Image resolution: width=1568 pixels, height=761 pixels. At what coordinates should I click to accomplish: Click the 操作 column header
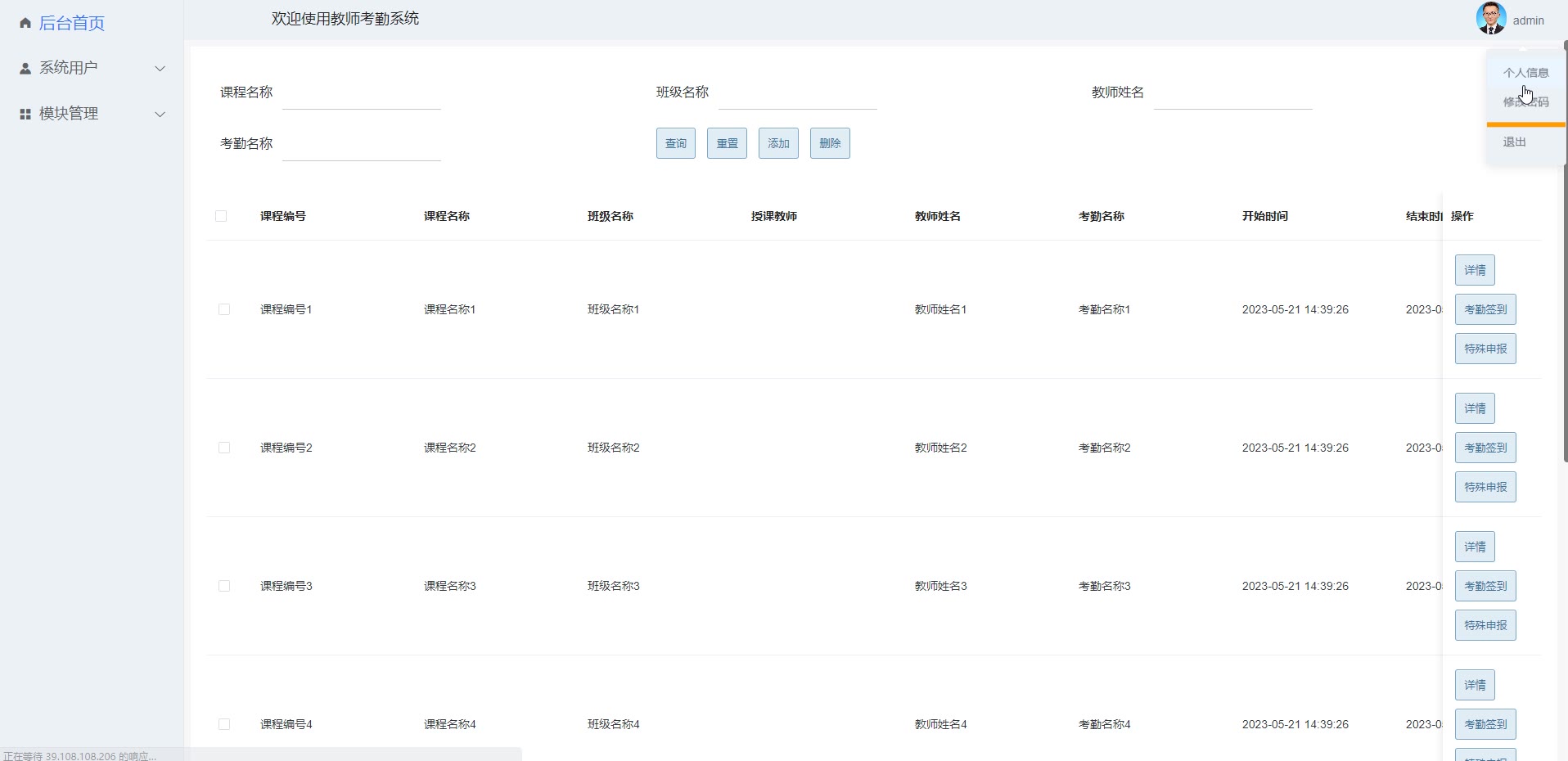[x=1462, y=216]
